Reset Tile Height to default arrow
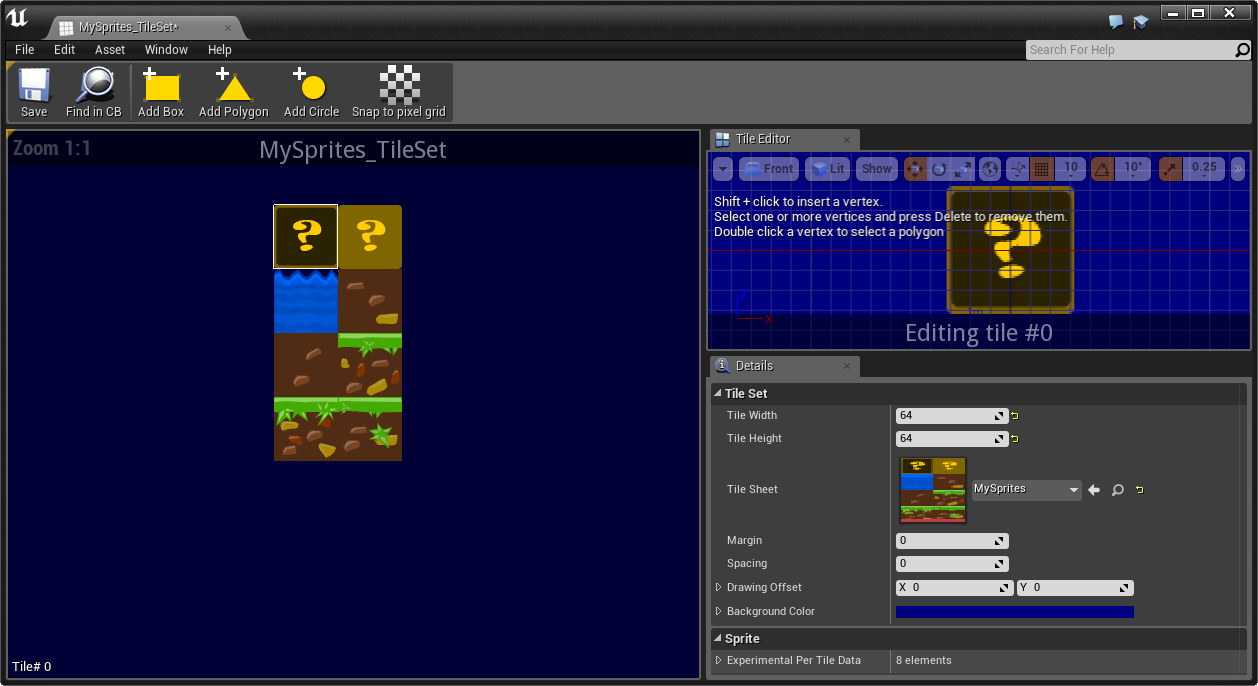Image resolution: width=1258 pixels, height=686 pixels. (x=1015, y=438)
